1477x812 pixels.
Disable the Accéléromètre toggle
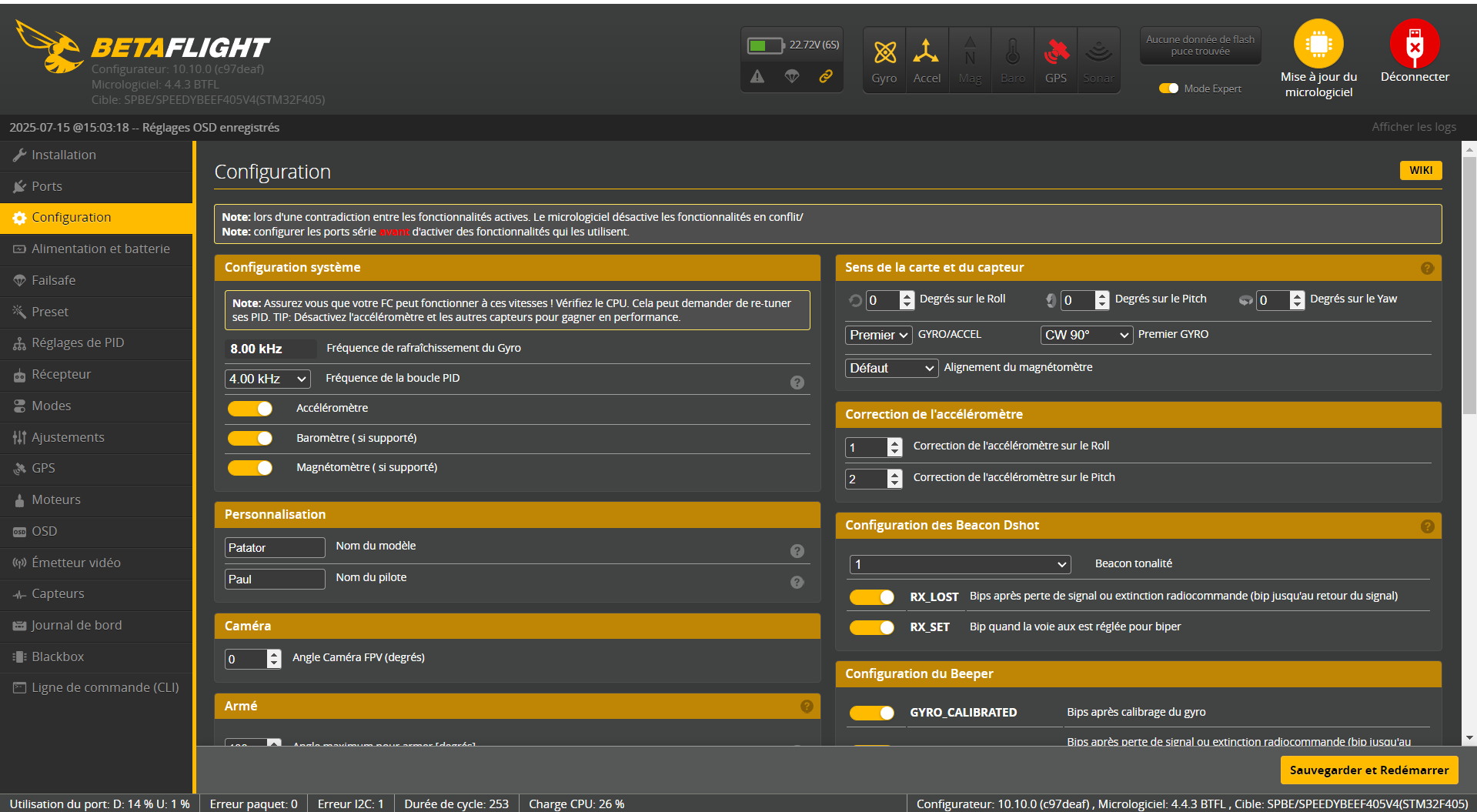(x=250, y=409)
